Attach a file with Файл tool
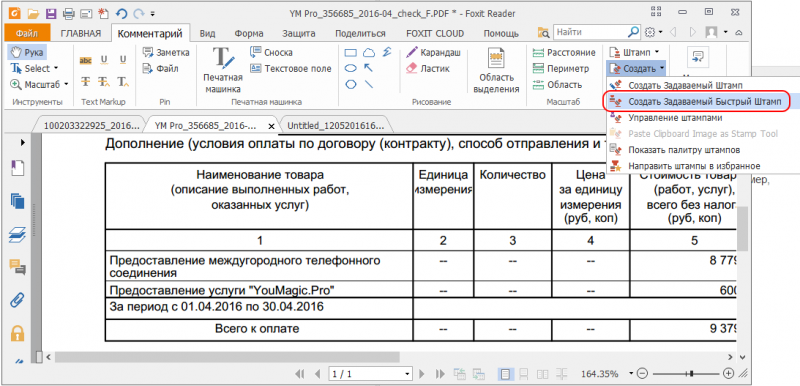 pos(161,69)
